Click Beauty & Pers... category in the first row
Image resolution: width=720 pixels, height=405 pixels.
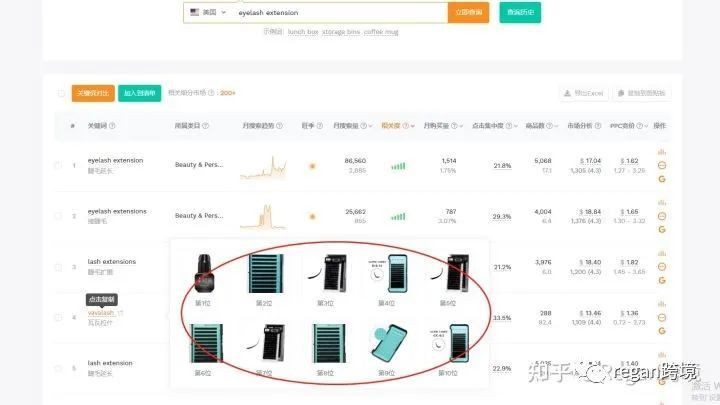(x=199, y=164)
